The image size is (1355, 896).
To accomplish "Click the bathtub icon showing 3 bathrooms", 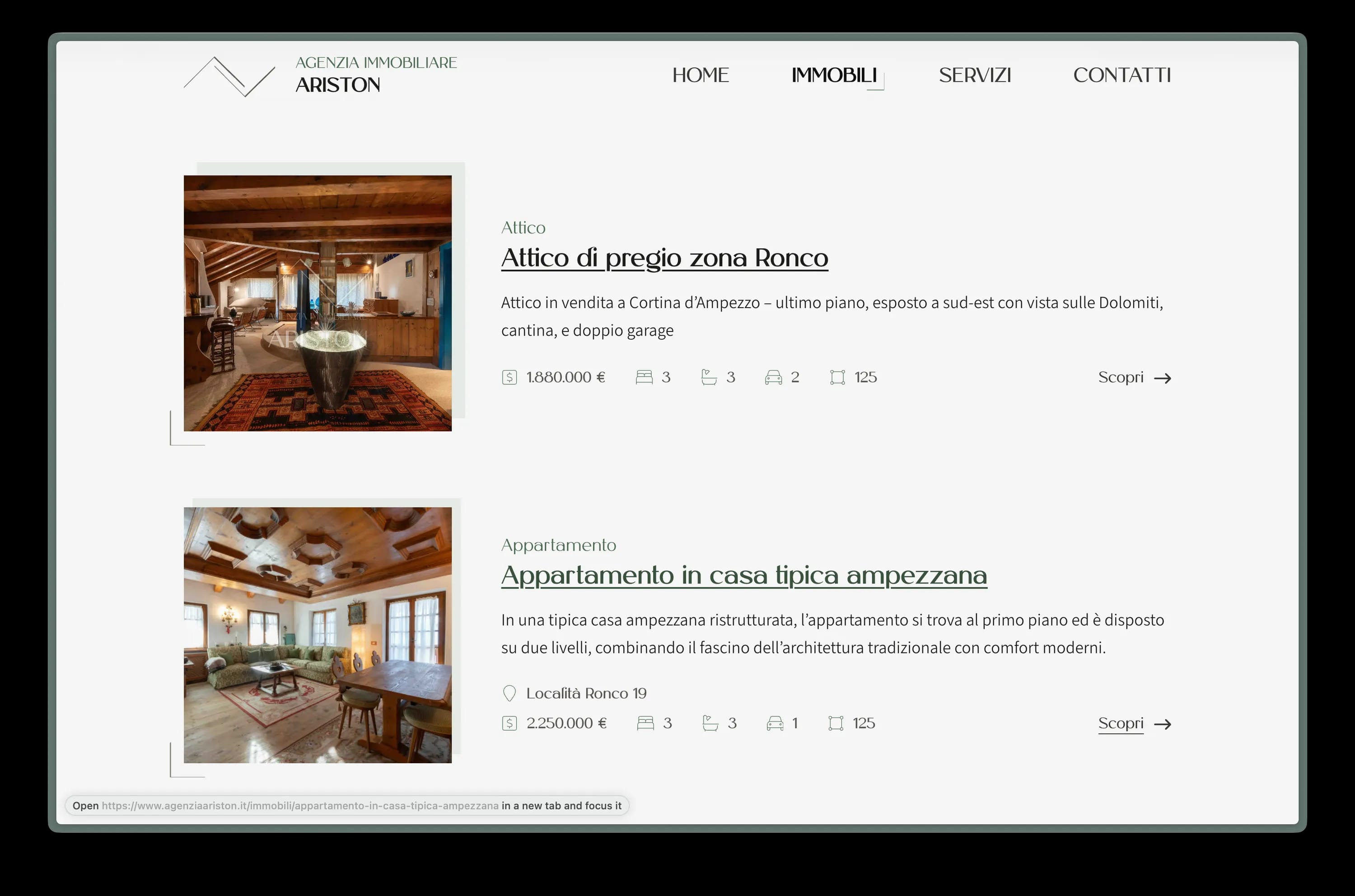I will (x=710, y=377).
